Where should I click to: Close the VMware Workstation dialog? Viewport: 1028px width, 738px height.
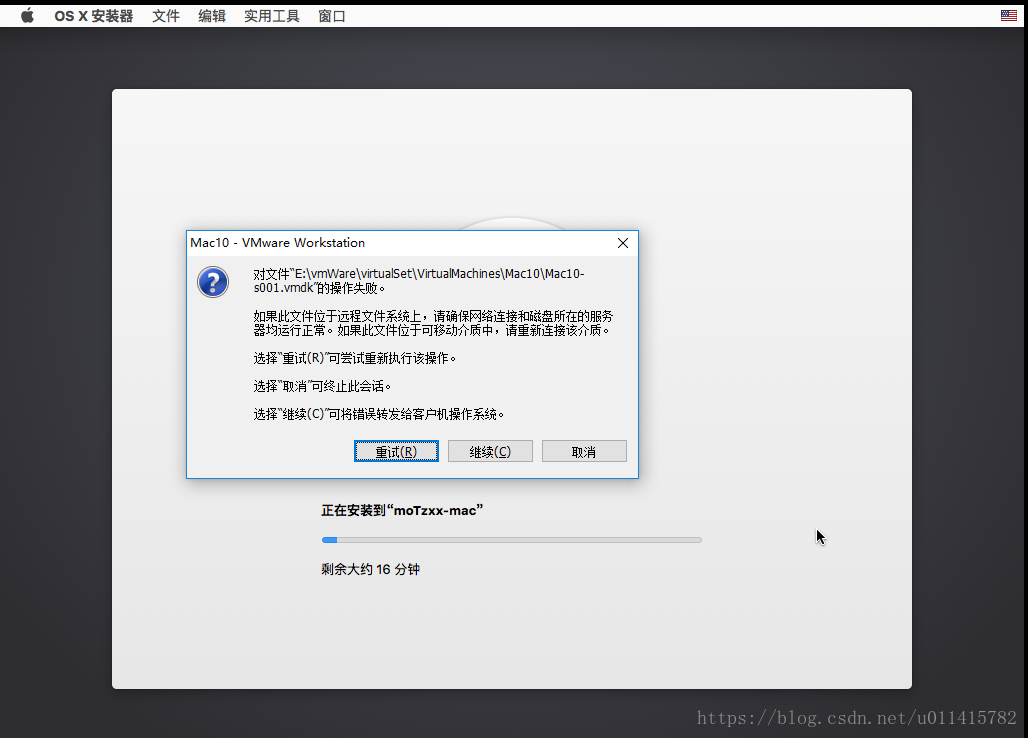623,243
